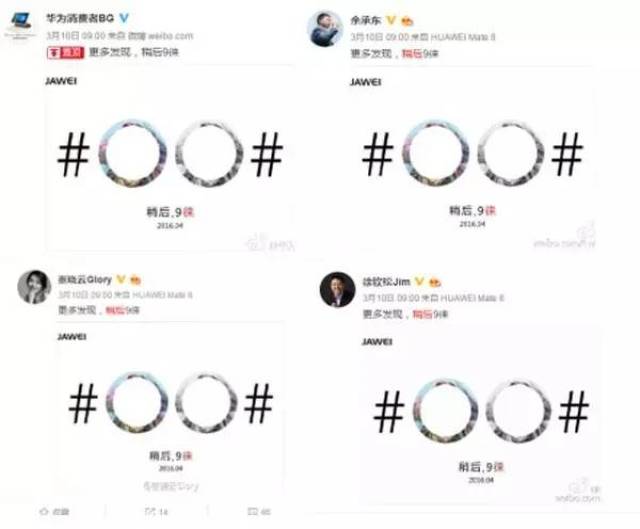Click the membership badge icon beside 余承东

(407, 20)
